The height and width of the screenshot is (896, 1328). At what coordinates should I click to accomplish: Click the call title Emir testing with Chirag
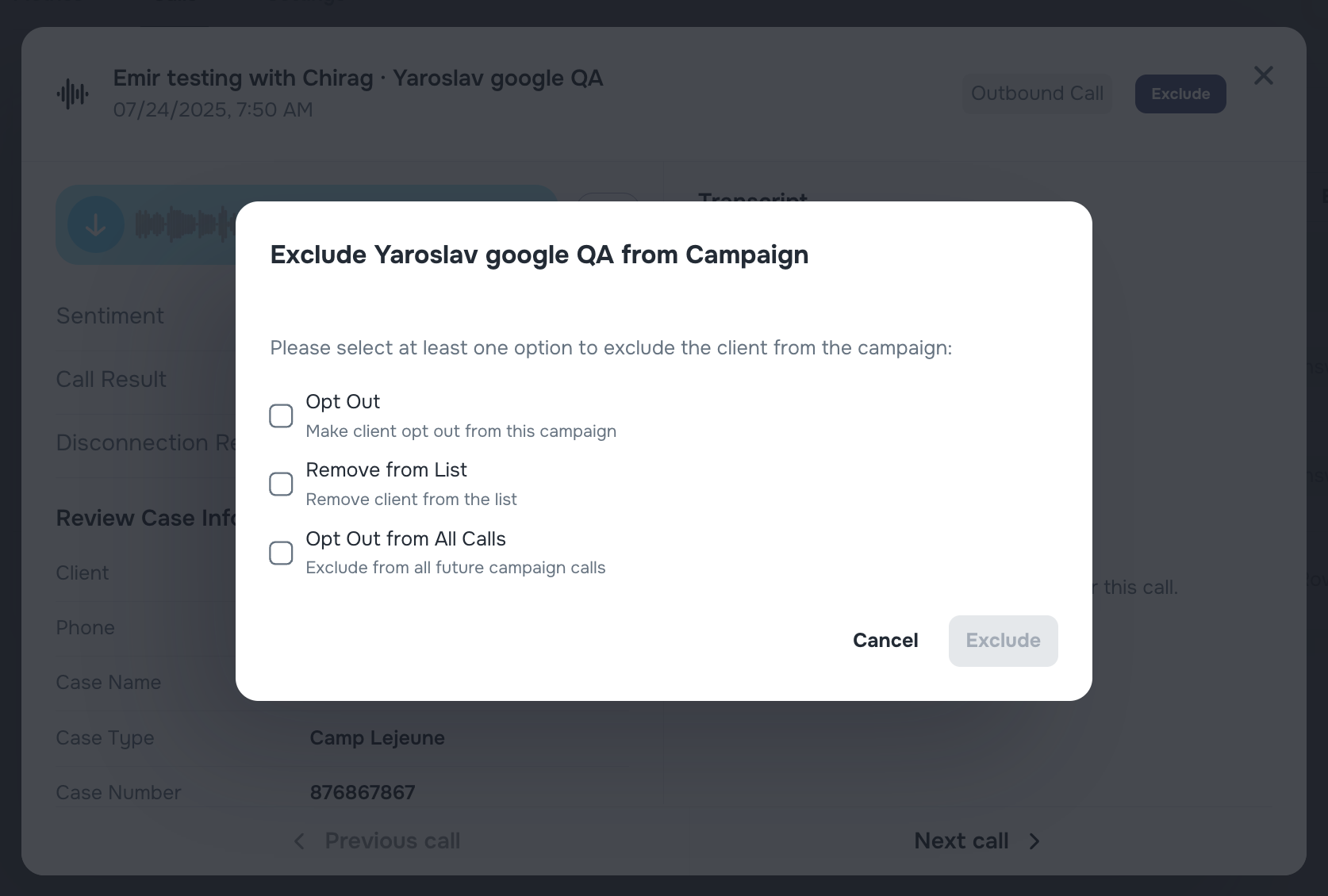coord(358,78)
